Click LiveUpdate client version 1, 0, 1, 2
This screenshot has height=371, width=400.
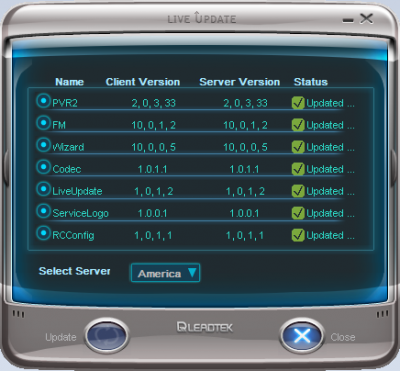pyautogui.click(x=153, y=191)
